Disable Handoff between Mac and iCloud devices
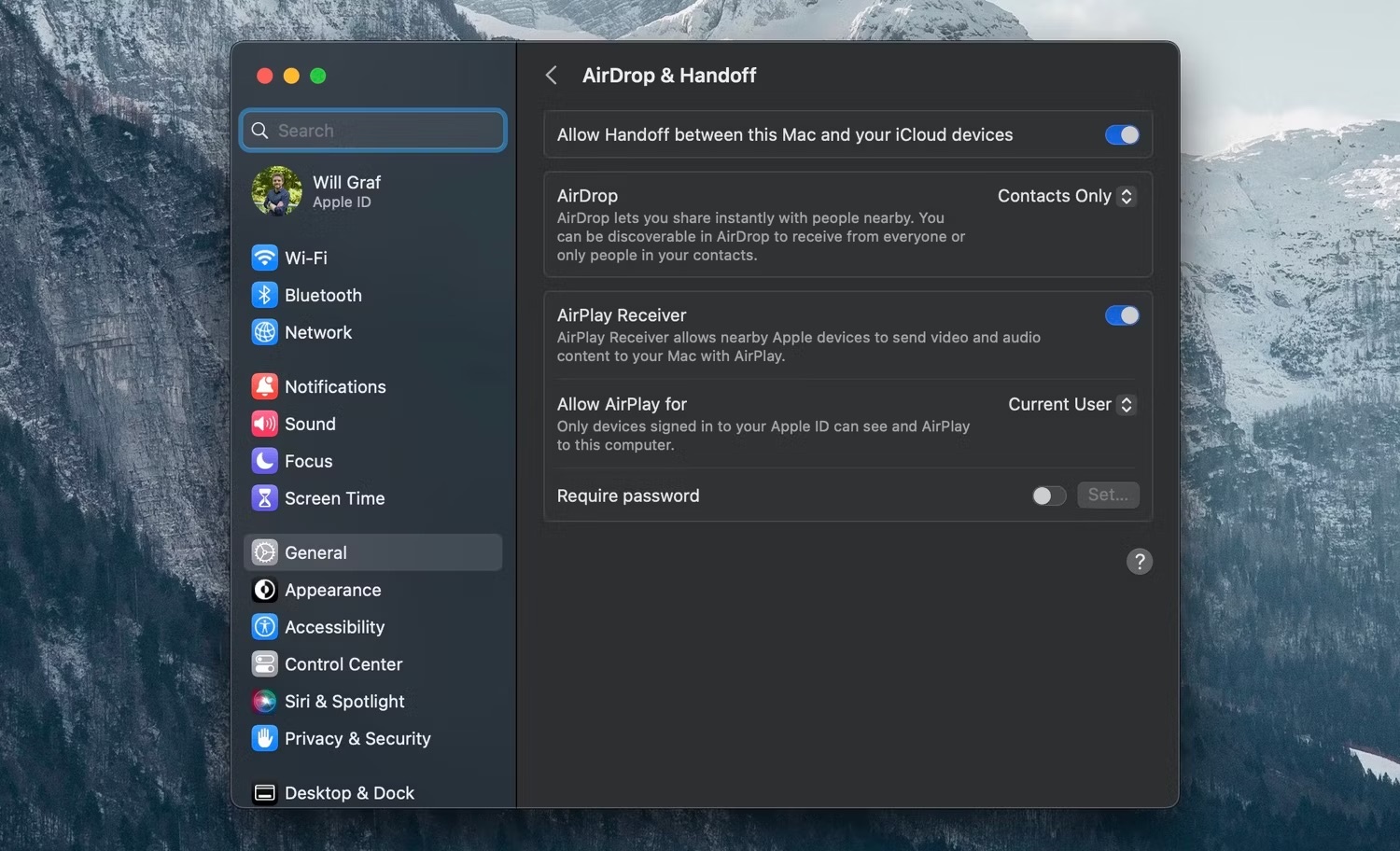1400x851 pixels. coord(1121,134)
